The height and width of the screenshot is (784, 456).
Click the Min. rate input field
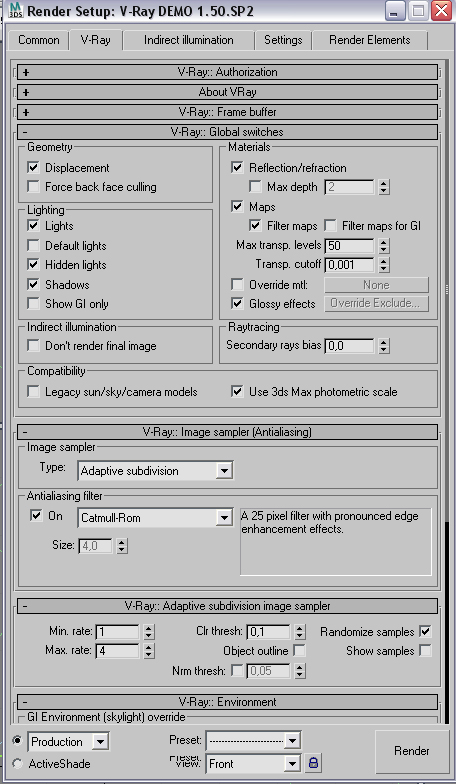(x=117, y=632)
